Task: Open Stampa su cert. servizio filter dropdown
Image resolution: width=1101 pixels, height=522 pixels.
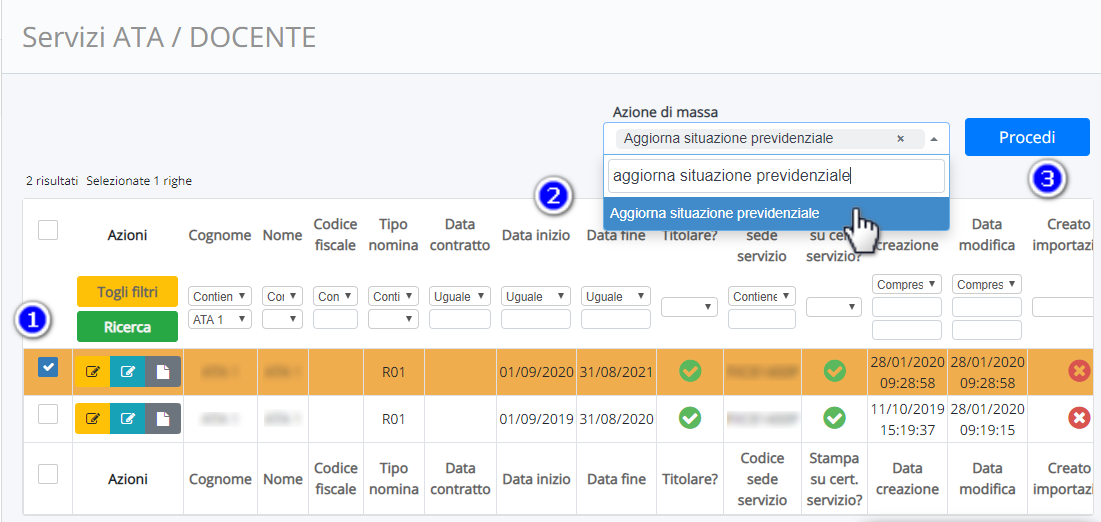Action: (x=834, y=306)
